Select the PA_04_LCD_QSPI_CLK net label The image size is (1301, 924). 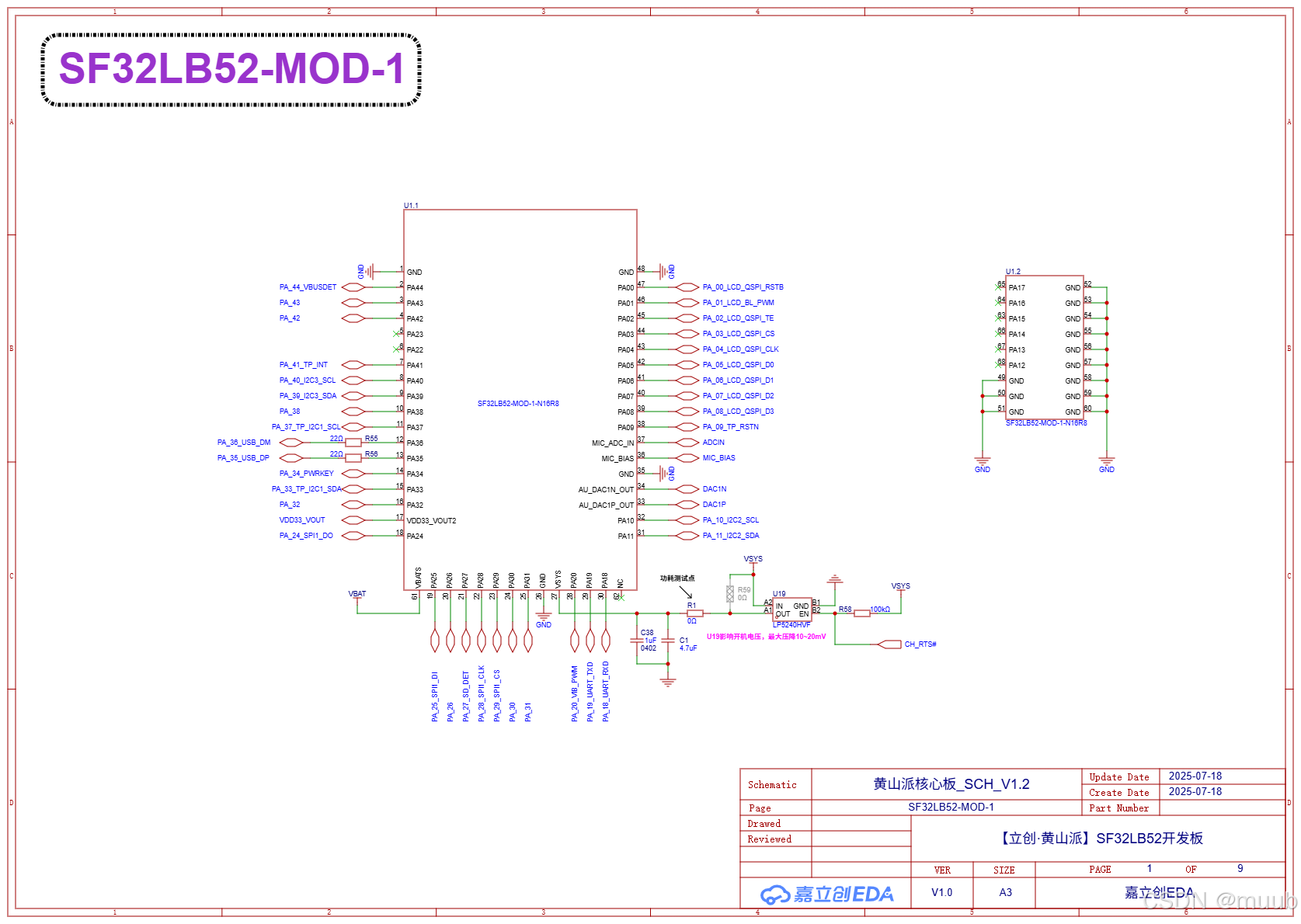tap(741, 349)
